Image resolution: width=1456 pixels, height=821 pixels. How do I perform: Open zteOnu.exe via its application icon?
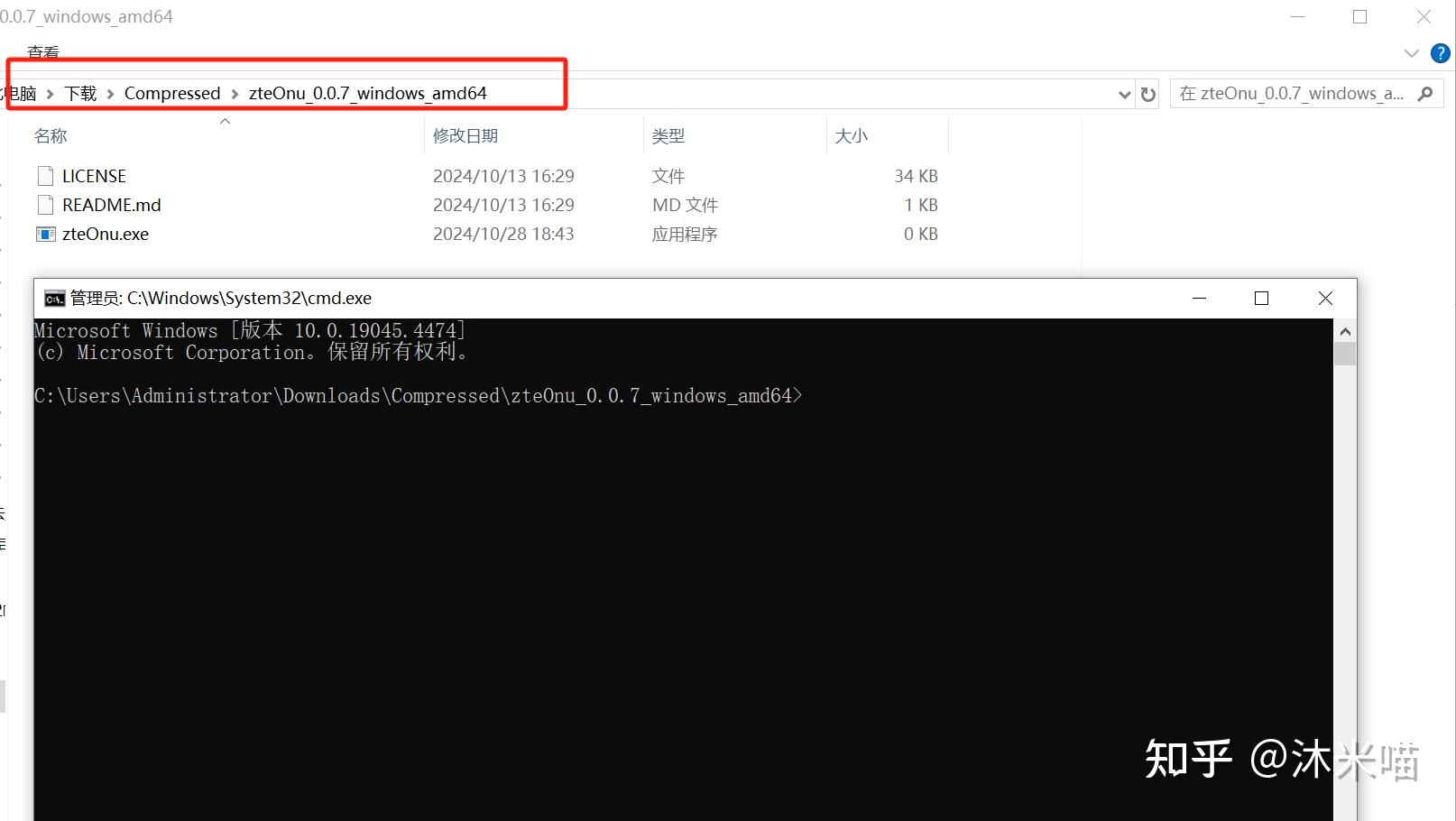(x=45, y=234)
